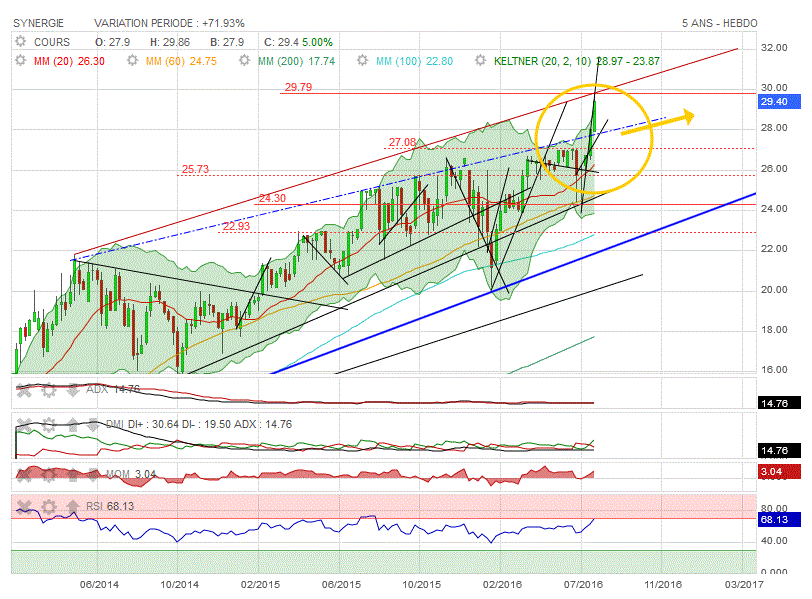This screenshot has height=599, width=812.
Task: Open the MM (100) settings gear
Action: [x=362, y=61]
